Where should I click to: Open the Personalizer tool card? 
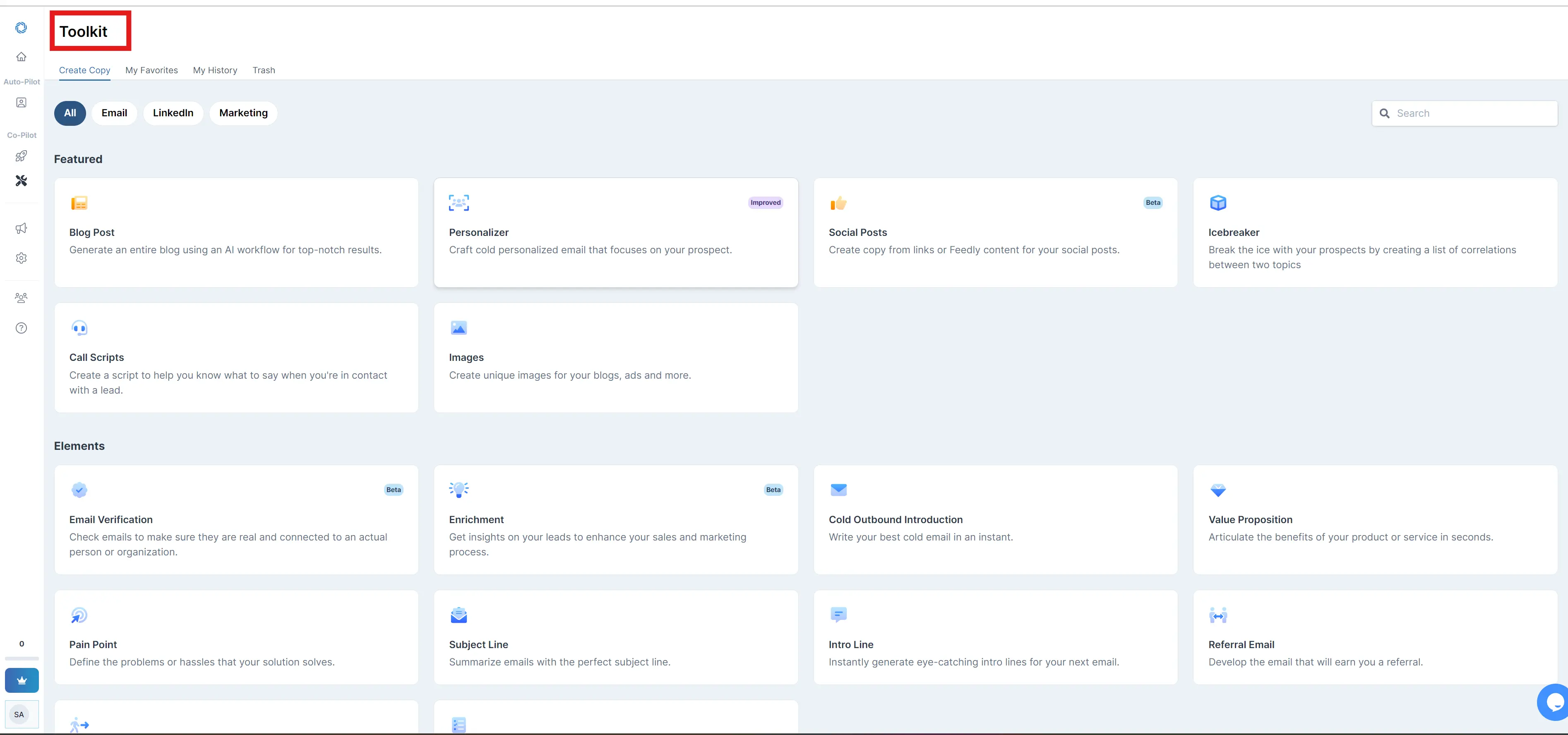(x=615, y=233)
